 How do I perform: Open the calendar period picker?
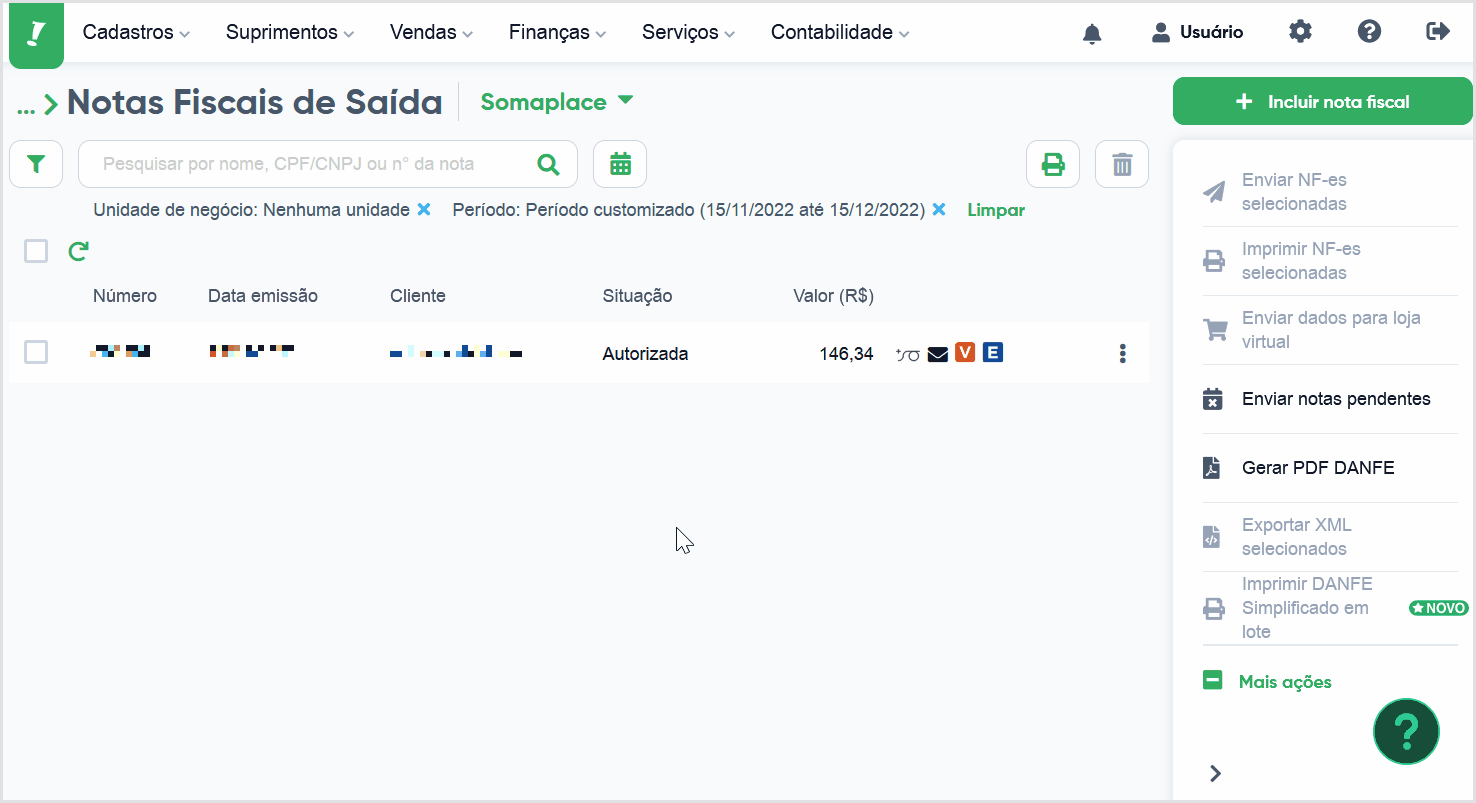pyautogui.click(x=620, y=164)
